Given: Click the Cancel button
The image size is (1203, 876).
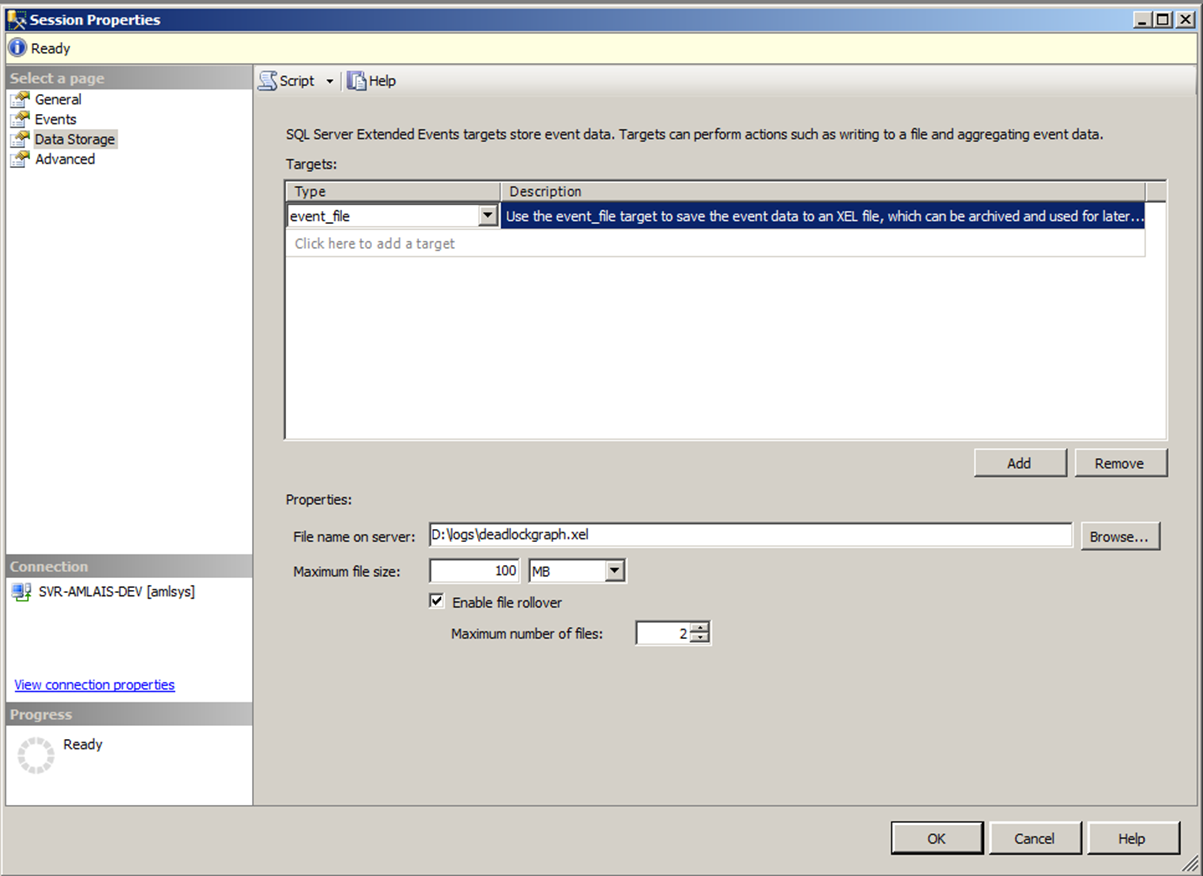Looking at the screenshot, I should click(1034, 839).
